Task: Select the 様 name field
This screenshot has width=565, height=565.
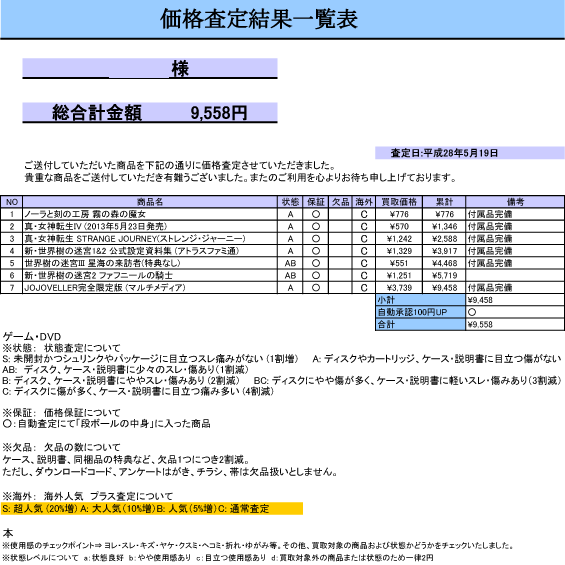Action: pyautogui.click(x=150, y=68)
